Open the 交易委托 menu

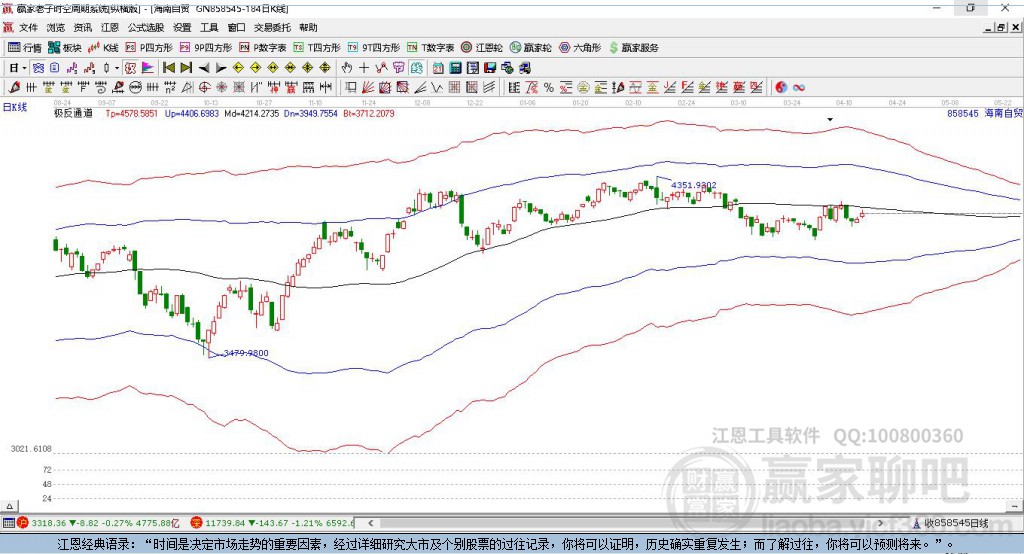coord(272,27)
